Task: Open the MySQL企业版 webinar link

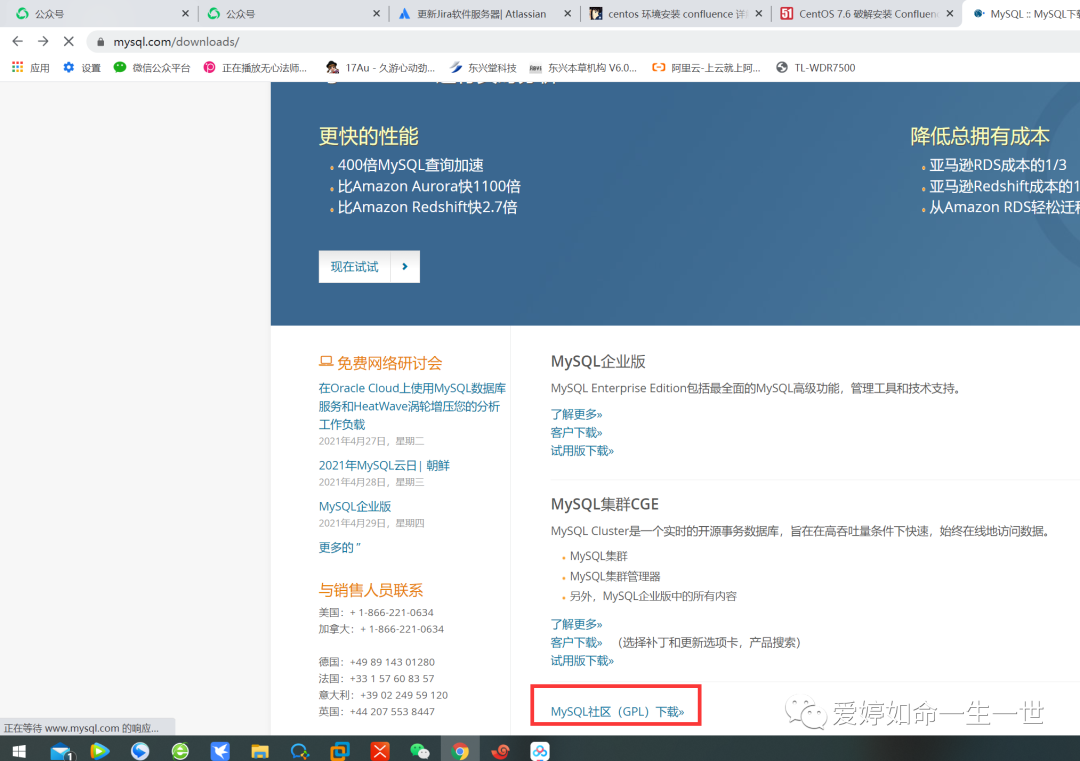Action: coord(355,506)
